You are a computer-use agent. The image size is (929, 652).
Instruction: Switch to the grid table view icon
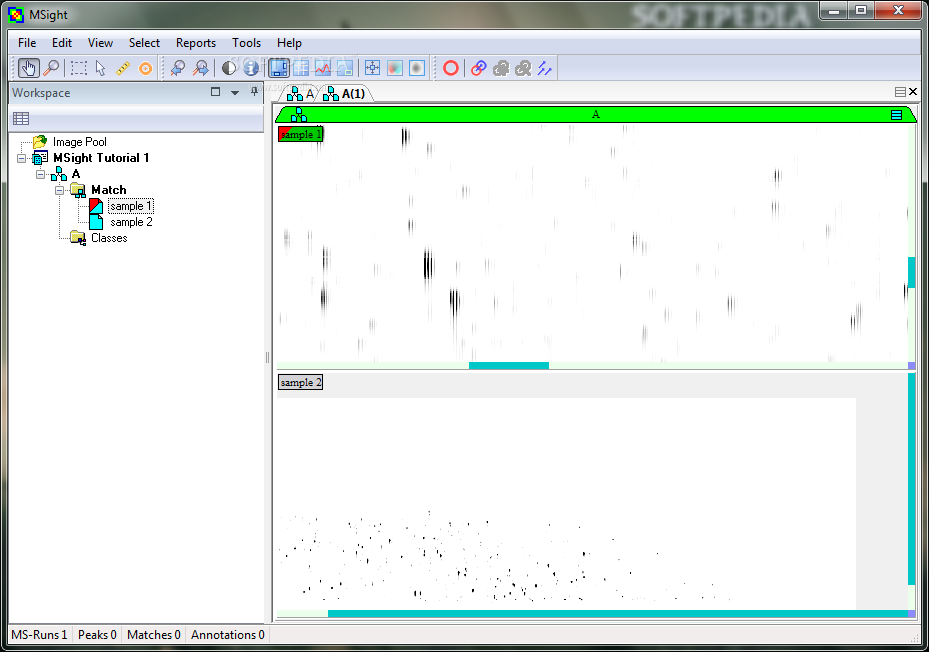click(301, 68)
